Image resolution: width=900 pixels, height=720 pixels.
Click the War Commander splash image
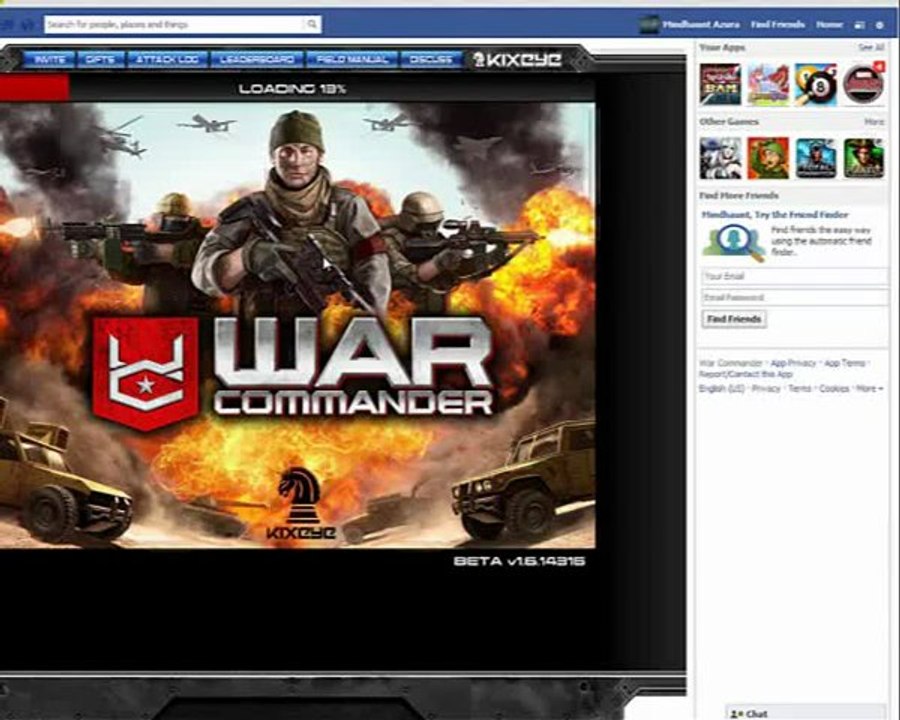(297, 326)
